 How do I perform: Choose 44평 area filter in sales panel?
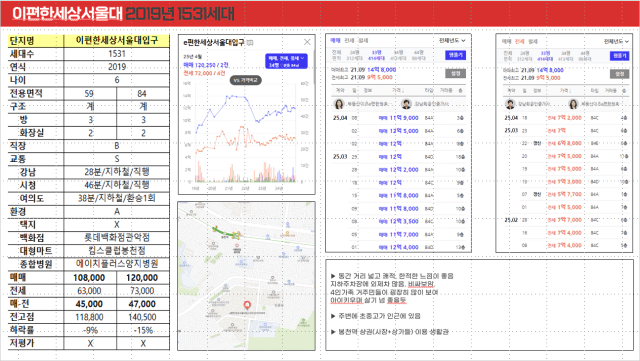418,55
